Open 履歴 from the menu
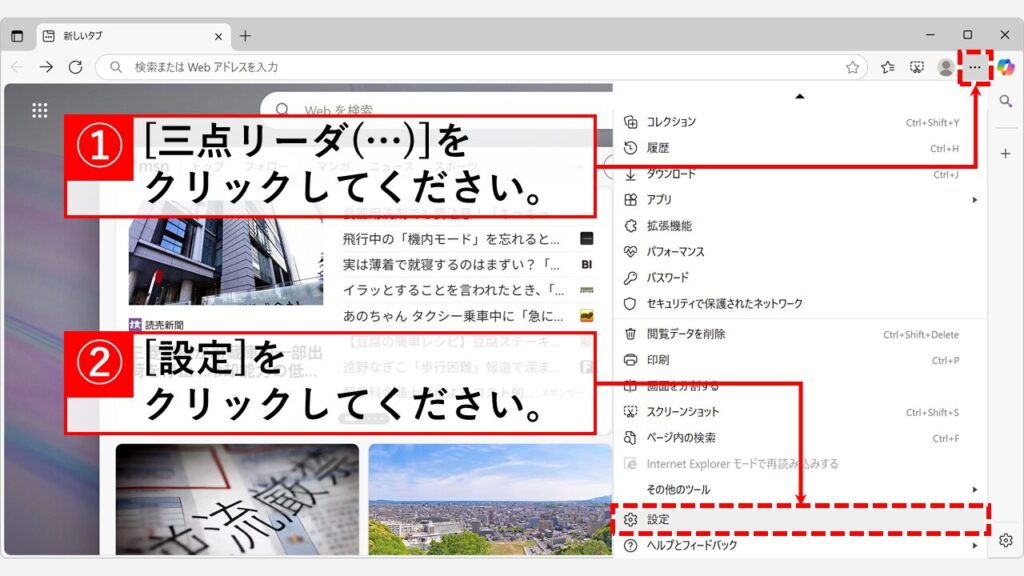The image size is (1024, 576). pyautogui.click(x=801, y=148)
